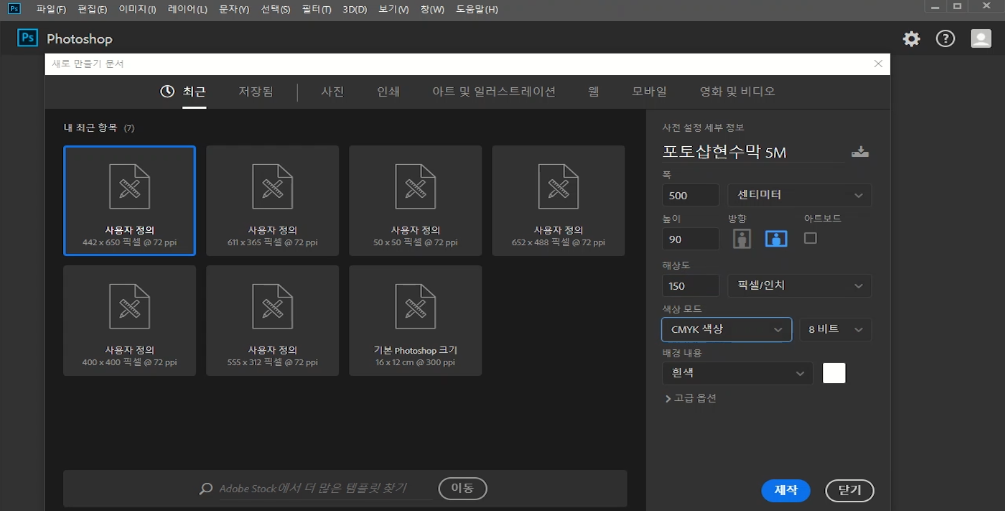Click the Ps application icon in title bar
Screen dimensions: 1005x511
tap(13, 8)
